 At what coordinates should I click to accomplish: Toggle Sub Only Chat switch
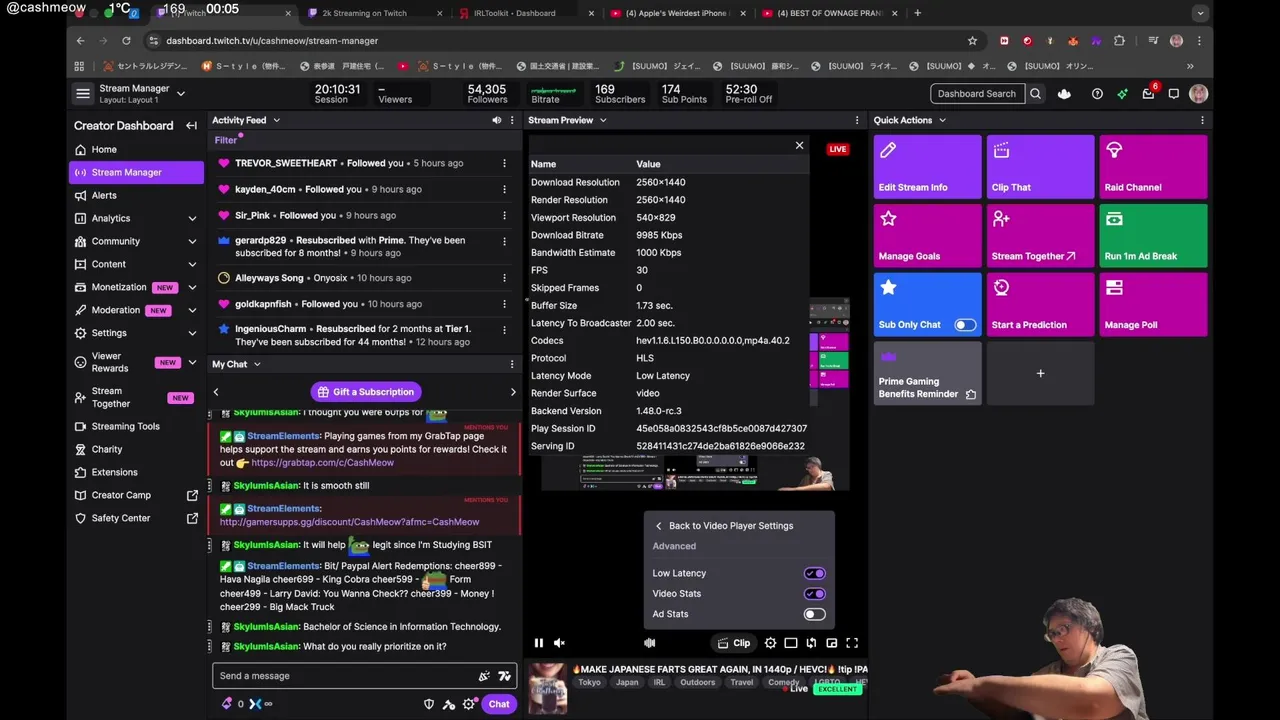pyautogui.click(x=965, y=325)
